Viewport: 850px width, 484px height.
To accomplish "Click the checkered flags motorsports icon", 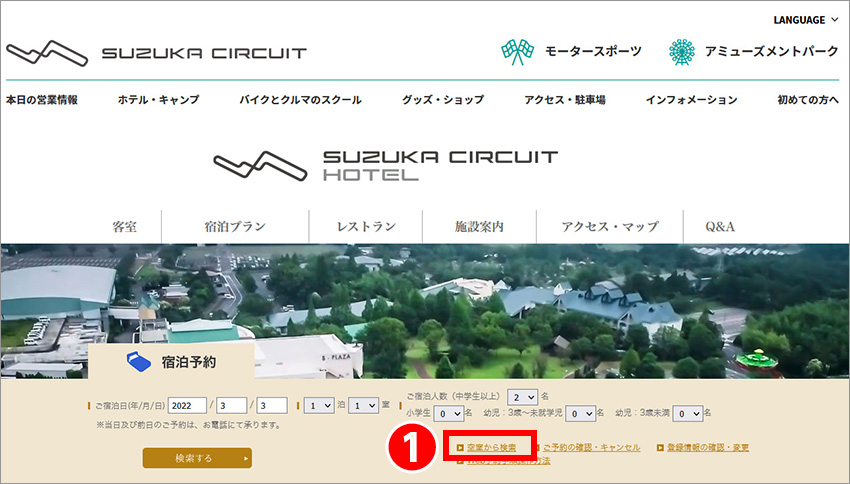I will pyautogui.click(x=517, y=52).
